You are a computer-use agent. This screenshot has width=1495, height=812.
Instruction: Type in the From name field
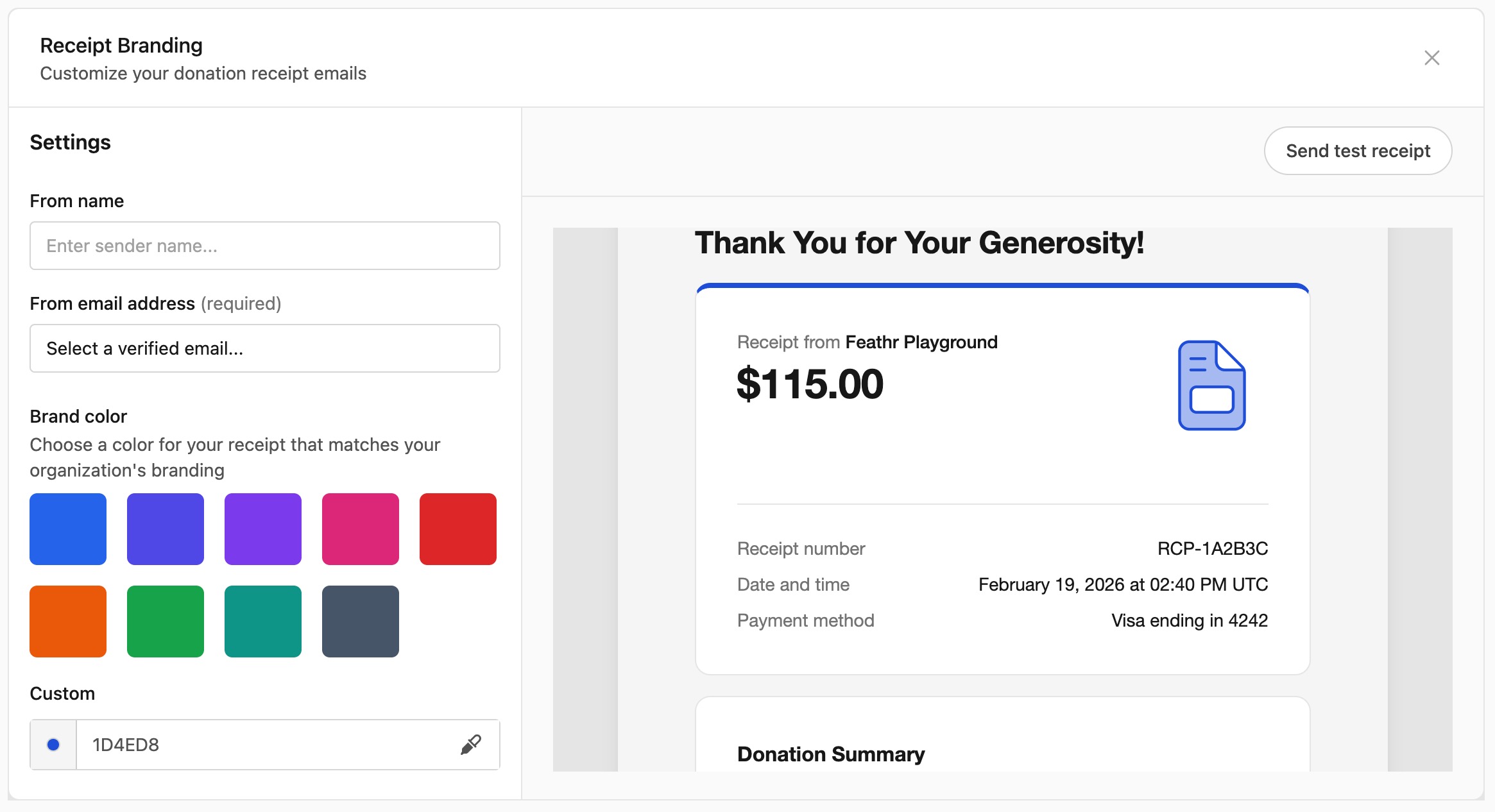tap(264, 246)
